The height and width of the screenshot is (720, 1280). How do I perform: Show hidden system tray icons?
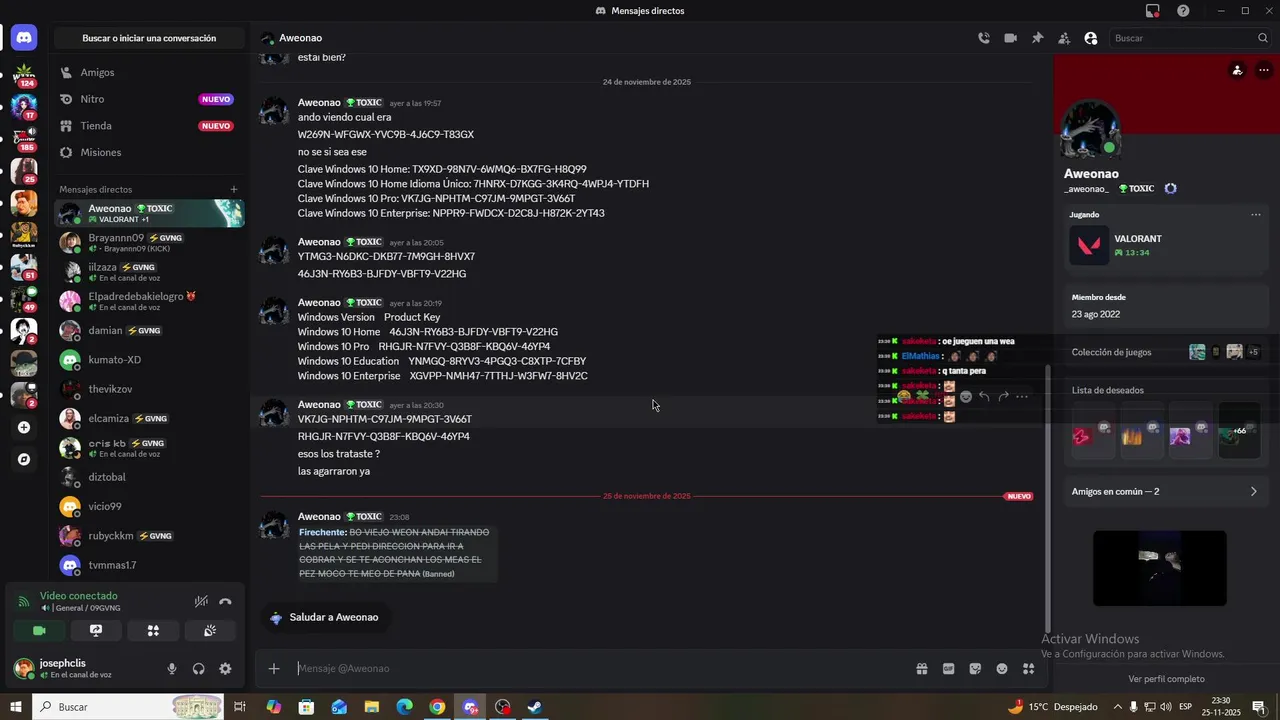(x=1118, y=707)
